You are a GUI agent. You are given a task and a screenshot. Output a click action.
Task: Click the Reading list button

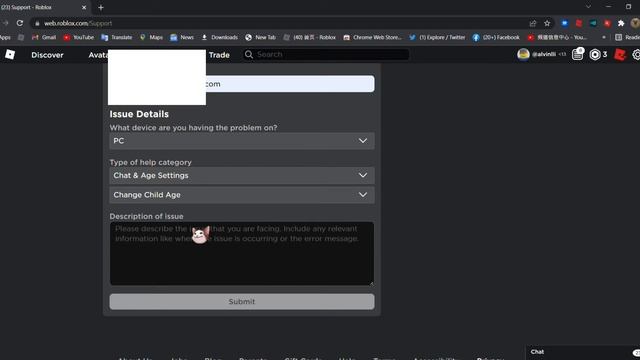627,37
